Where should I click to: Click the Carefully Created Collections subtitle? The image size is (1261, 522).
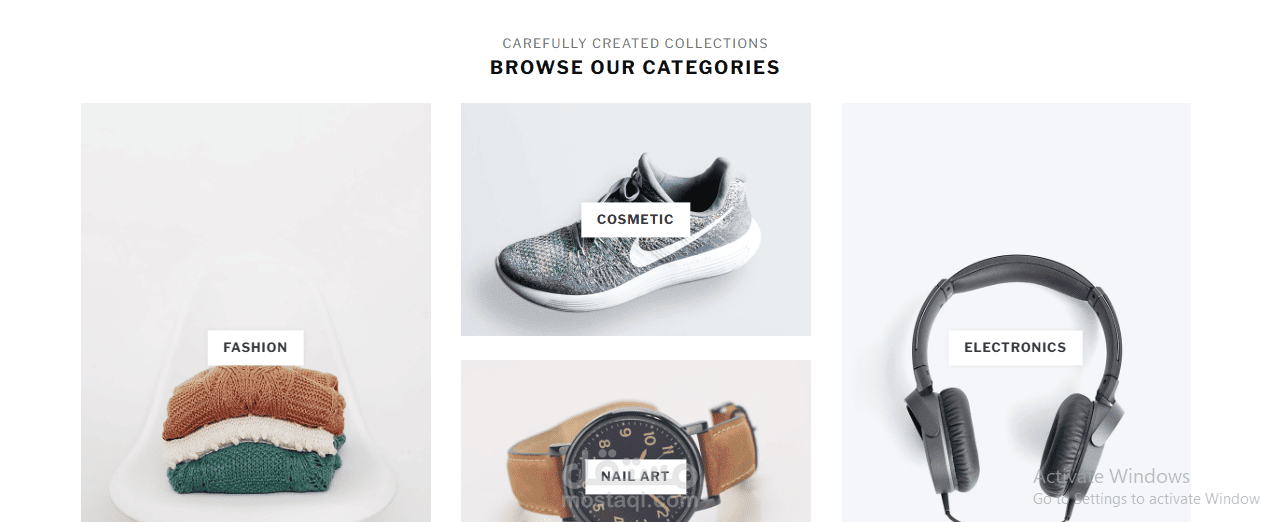[x=635, y=43]
